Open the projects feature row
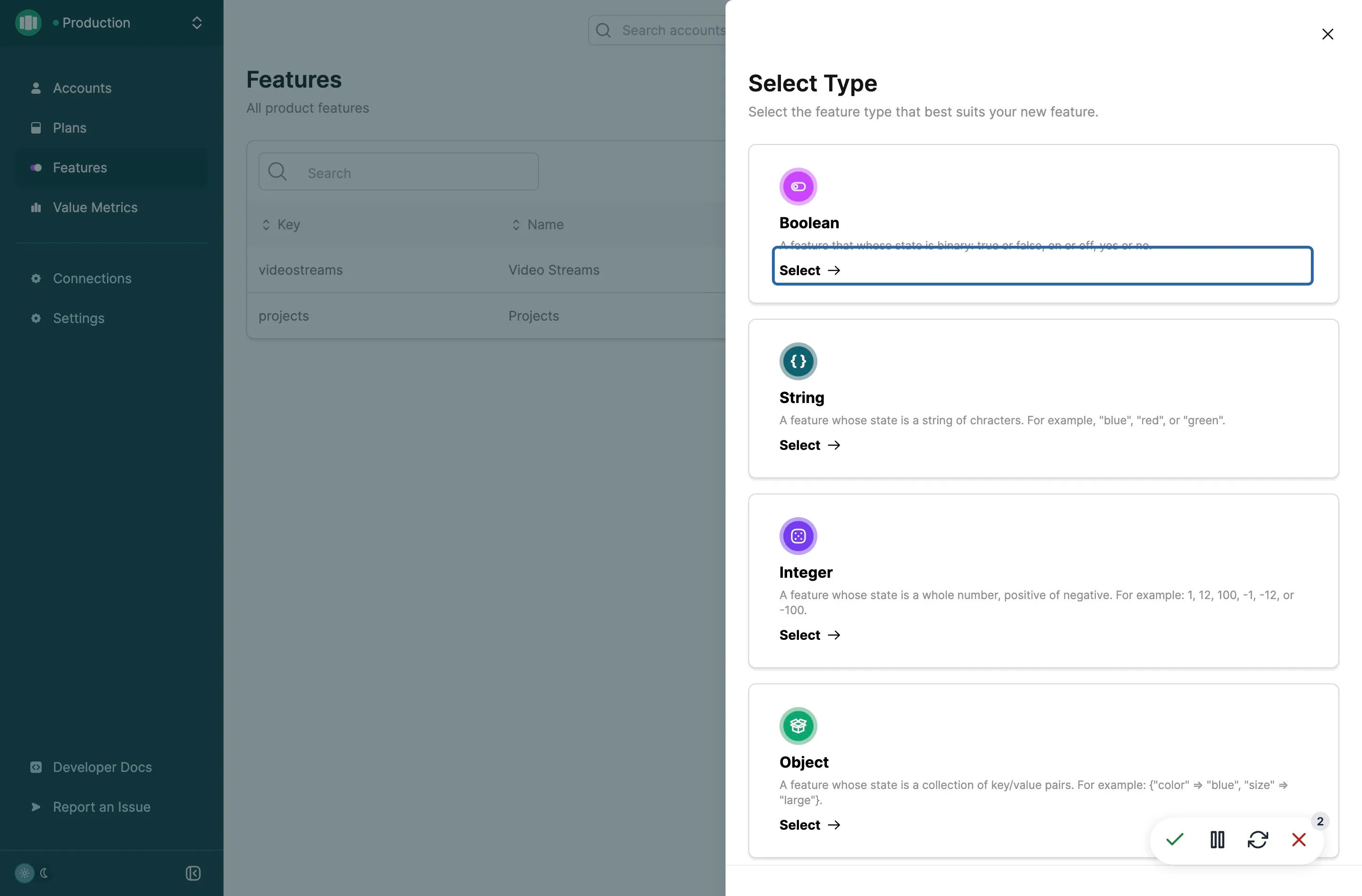The image size is (1362, 896). click(x=486, y=316)
